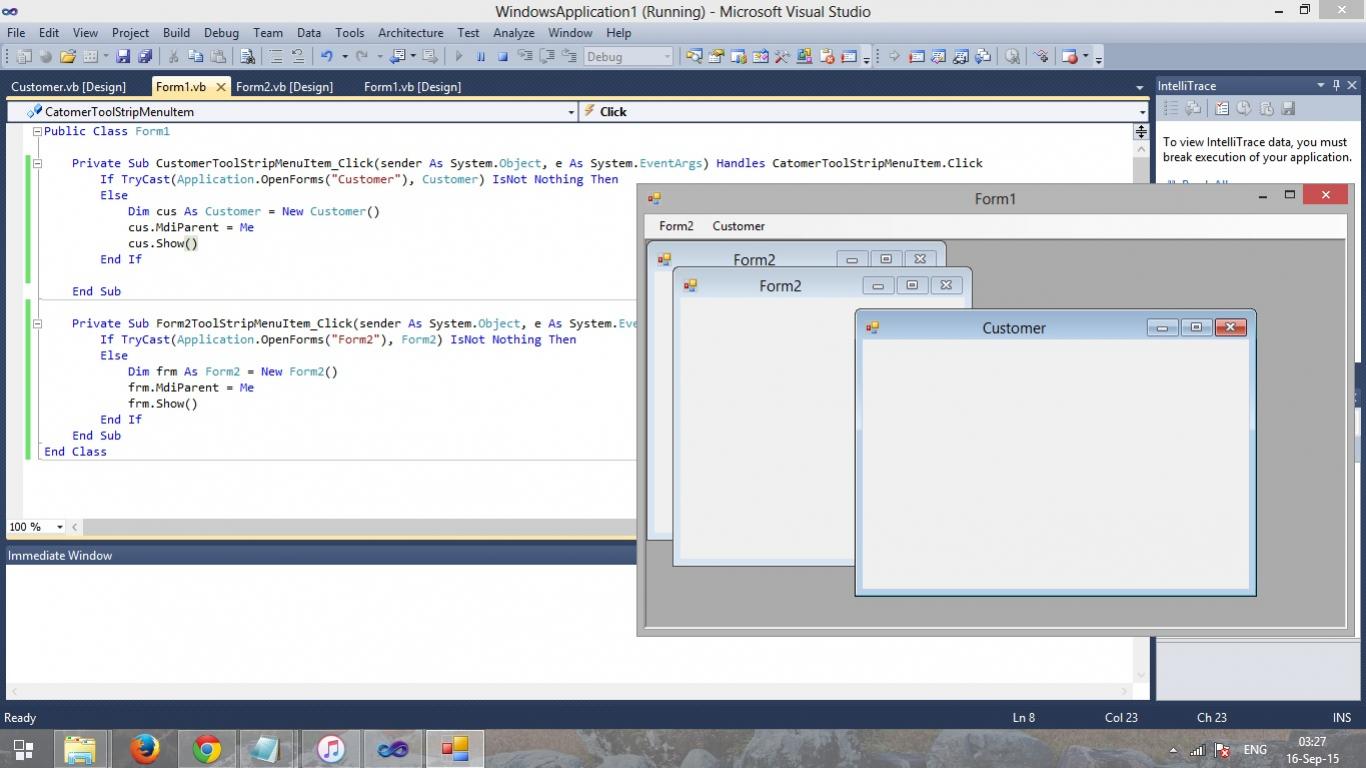The image size is (1366, 768).
Task: Stop debugging with the stop icon
Action: click(503, 57)
